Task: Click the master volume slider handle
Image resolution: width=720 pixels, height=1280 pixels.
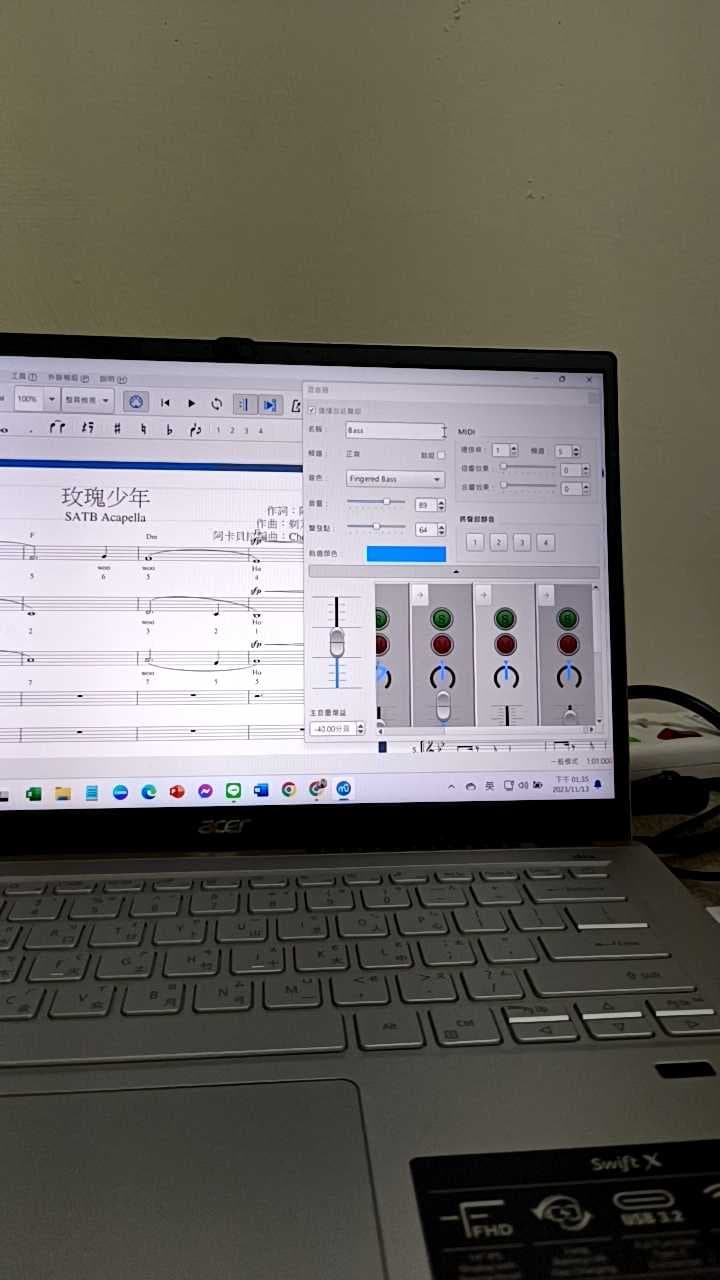Action: tap(337, 641)
